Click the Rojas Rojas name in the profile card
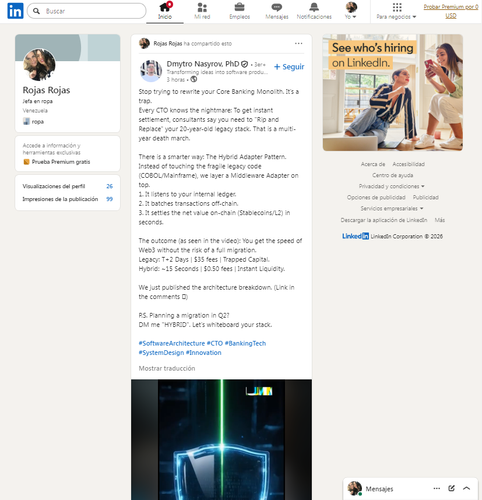Viewport: 482px width, 500px height. (x=46, y=90)
